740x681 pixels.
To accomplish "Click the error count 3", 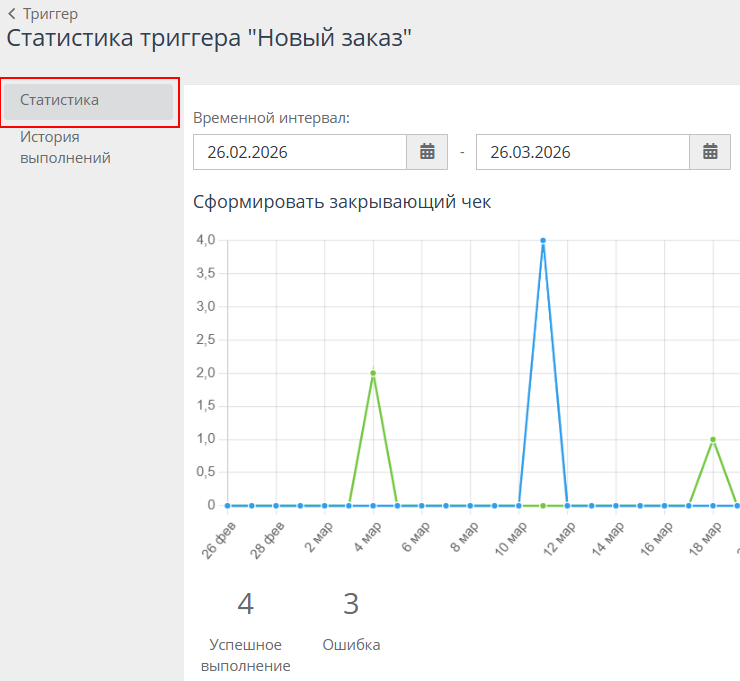I will click(351, 604).
